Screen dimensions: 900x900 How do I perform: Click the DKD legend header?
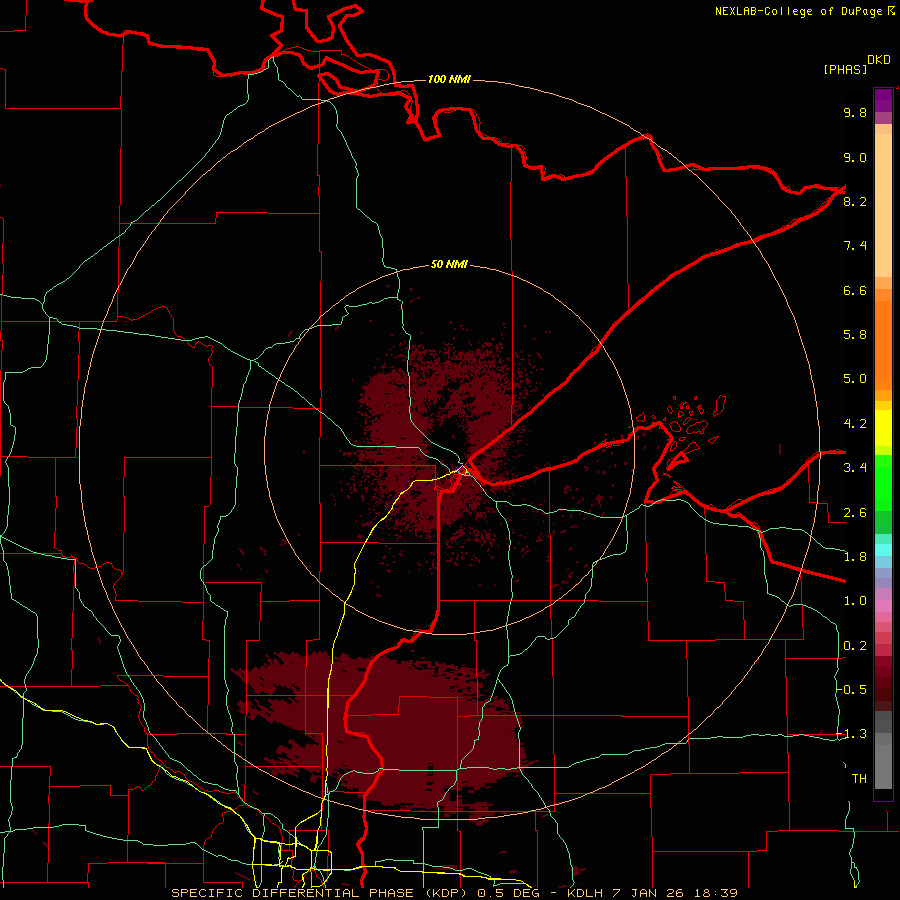pyautogui.click(x=879, y=60)
